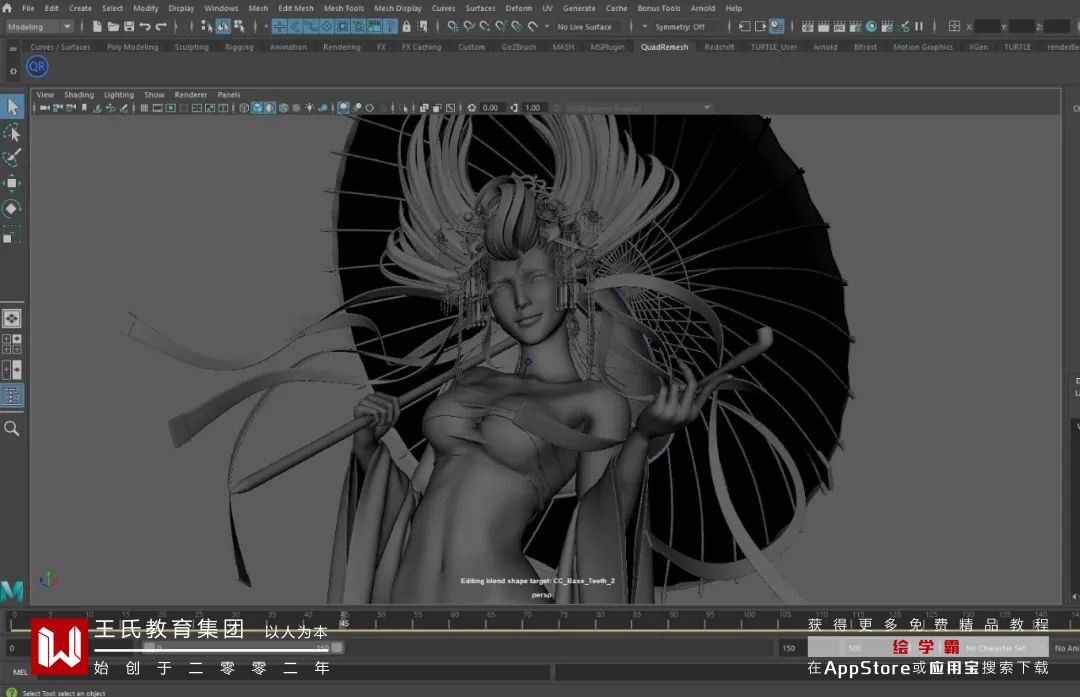Viewport: 1080px width, 697px height.
Task: Toggle the viewport grid display
Action: coord(144,108)
